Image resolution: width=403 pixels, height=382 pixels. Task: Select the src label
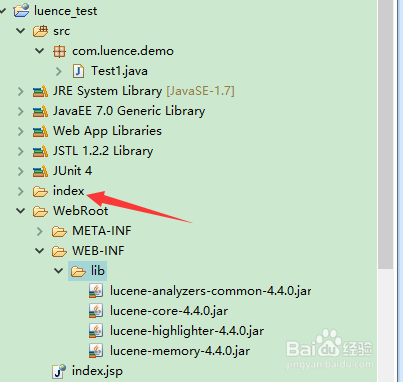tap(61, 31)
